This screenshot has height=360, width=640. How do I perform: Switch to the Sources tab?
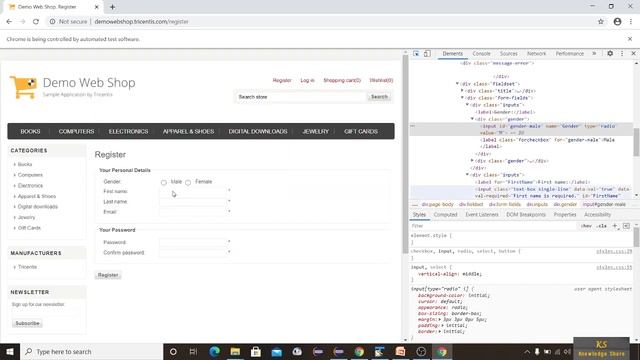(x=509, y=53)
